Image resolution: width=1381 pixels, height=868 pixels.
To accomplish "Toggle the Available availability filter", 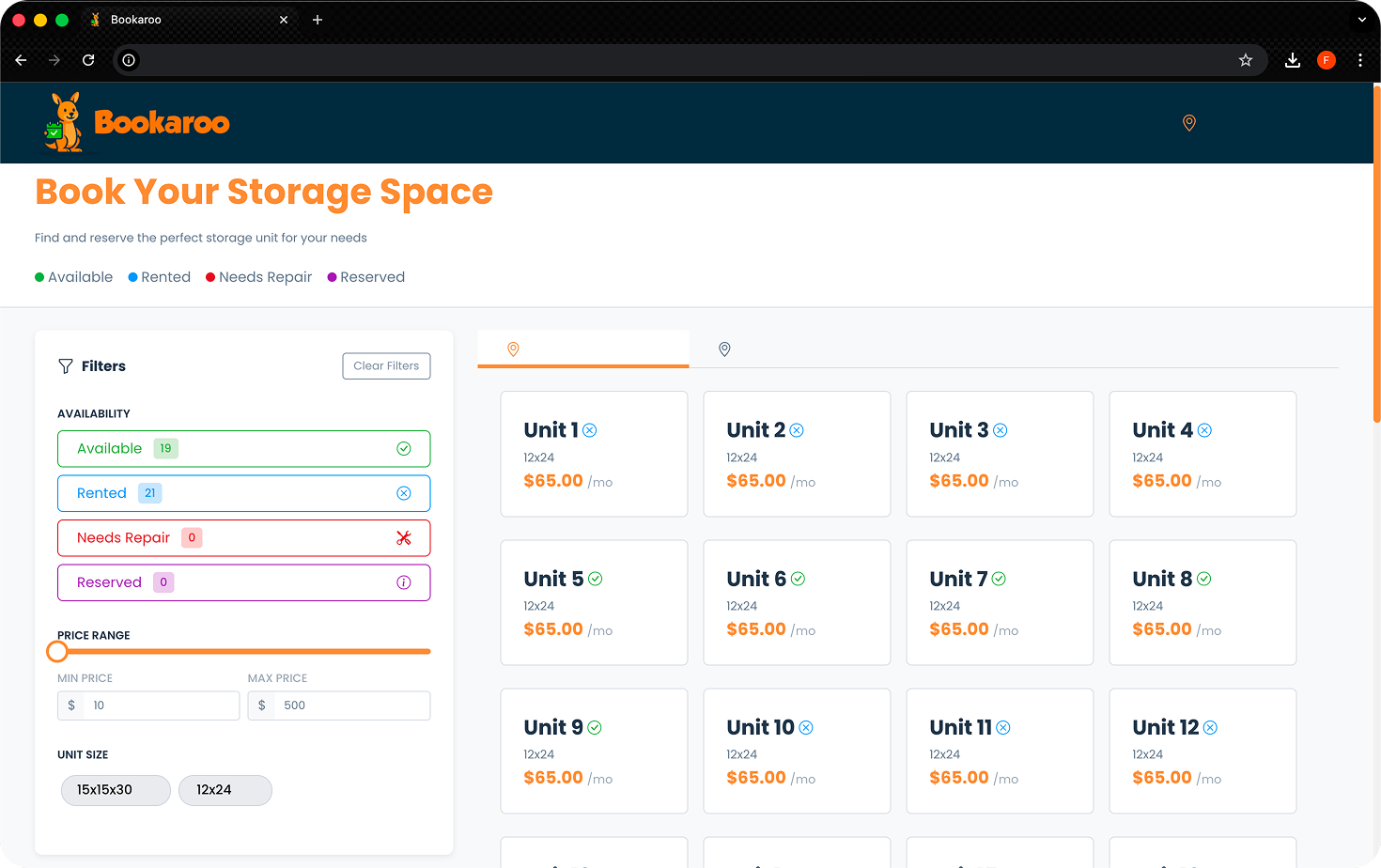I will pos(243,449).
